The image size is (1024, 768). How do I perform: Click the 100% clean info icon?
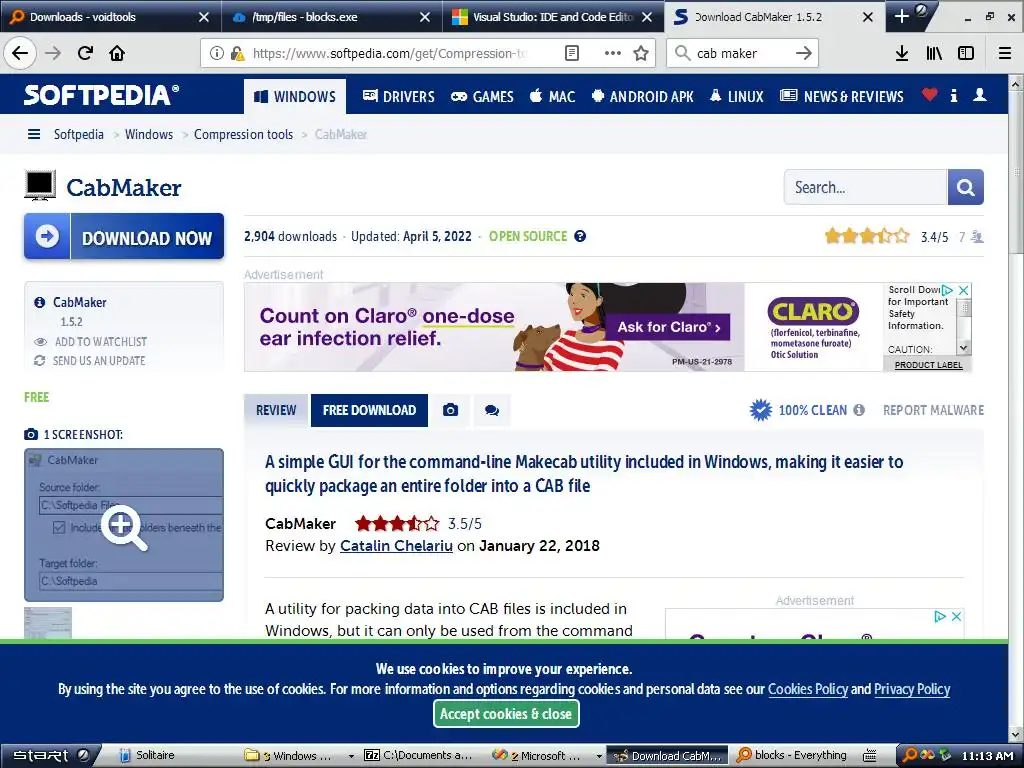point(859,410)
